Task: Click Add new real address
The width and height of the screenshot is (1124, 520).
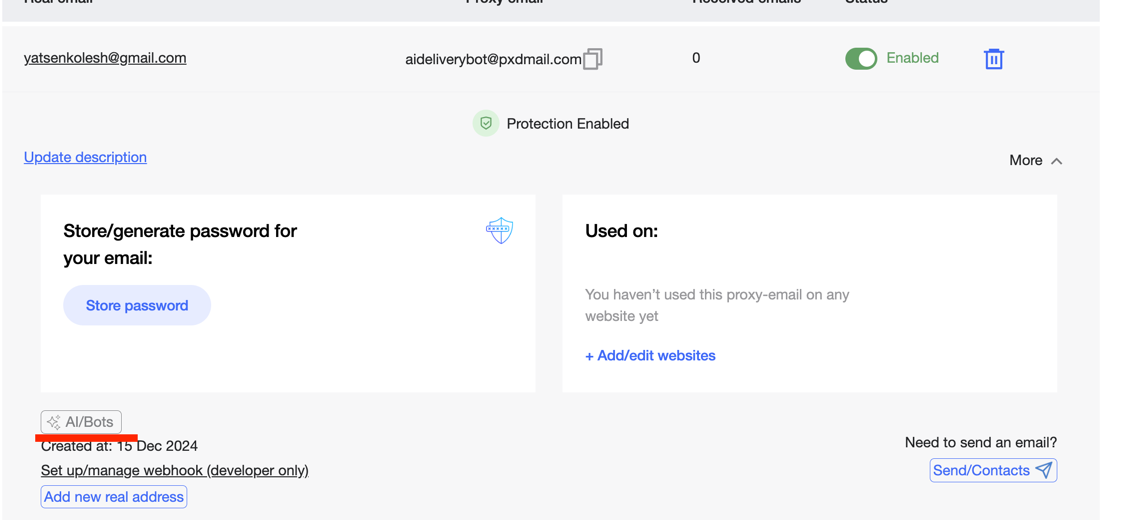Action: 114,497
